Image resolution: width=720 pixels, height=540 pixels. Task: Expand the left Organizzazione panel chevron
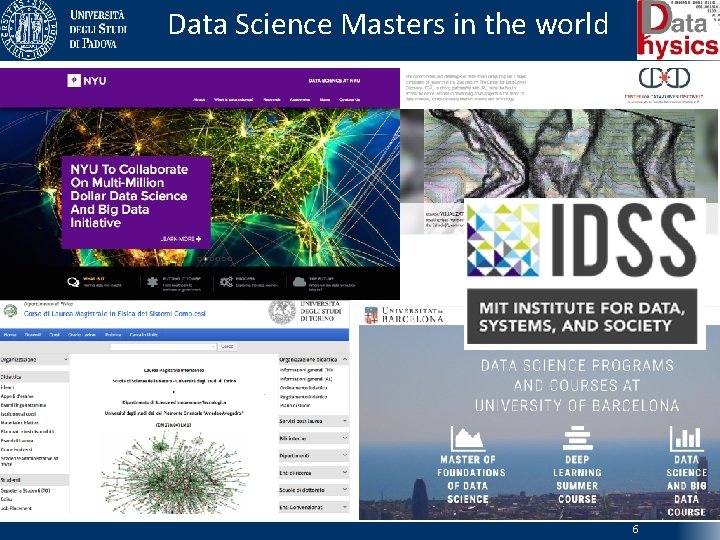pos(66,359)
